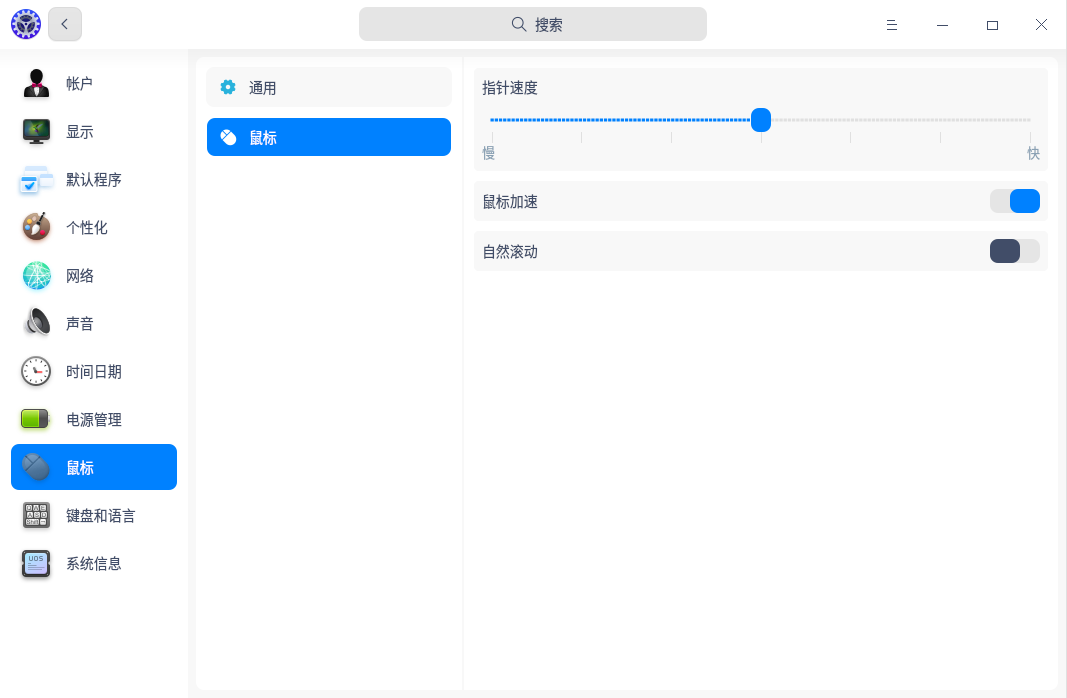Click the 电源管理 (Power) battery icon
This screenshot has height=698, width=1067.
[37, 419]
